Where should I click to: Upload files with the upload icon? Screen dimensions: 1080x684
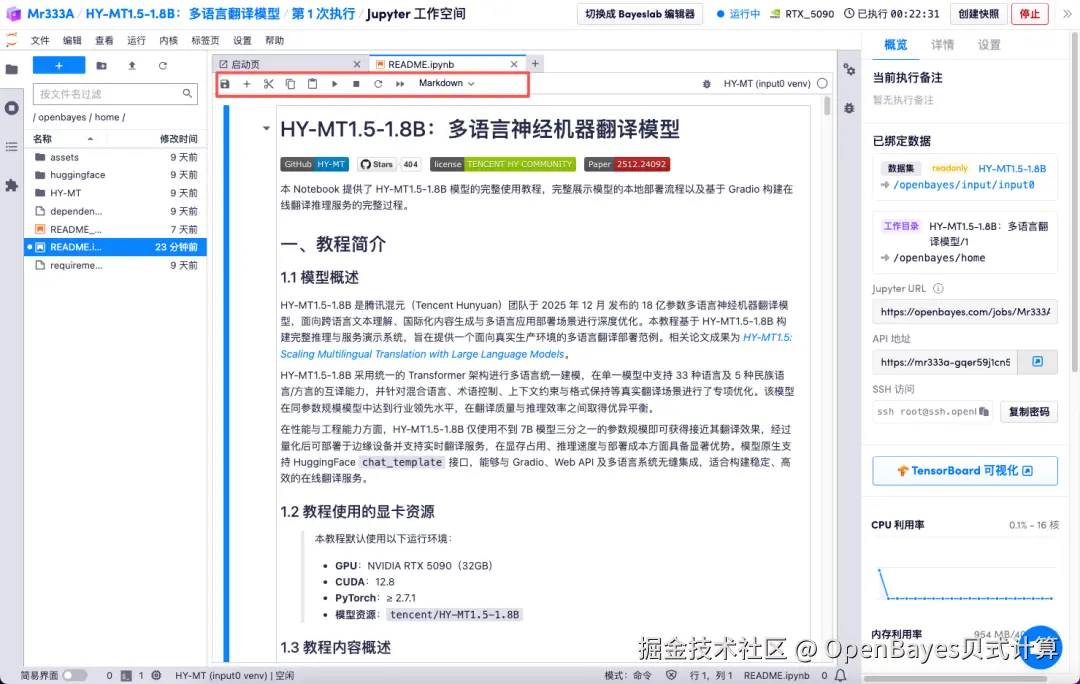(x=132, y=65)
